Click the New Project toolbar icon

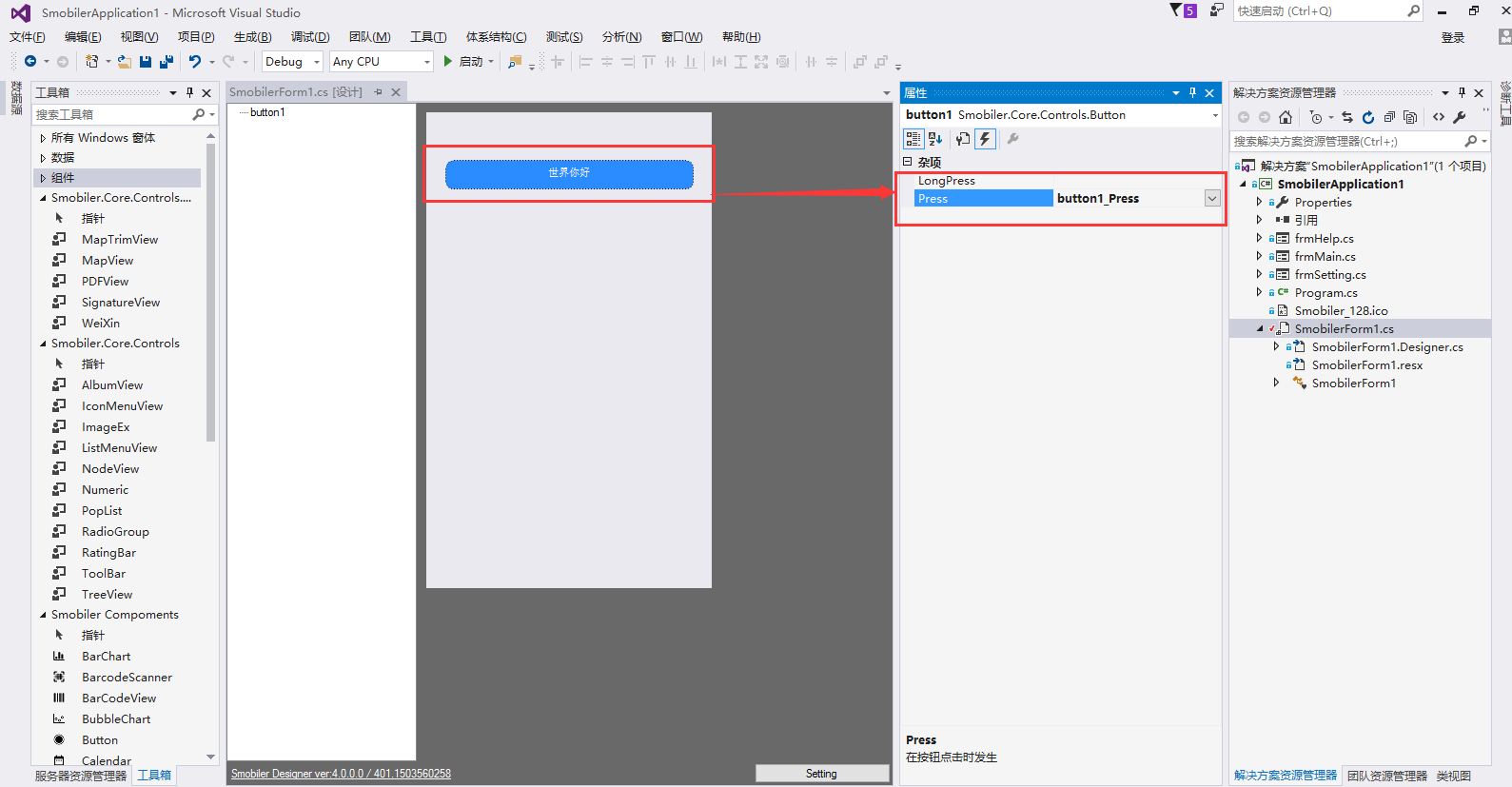(x=91, y=61)
